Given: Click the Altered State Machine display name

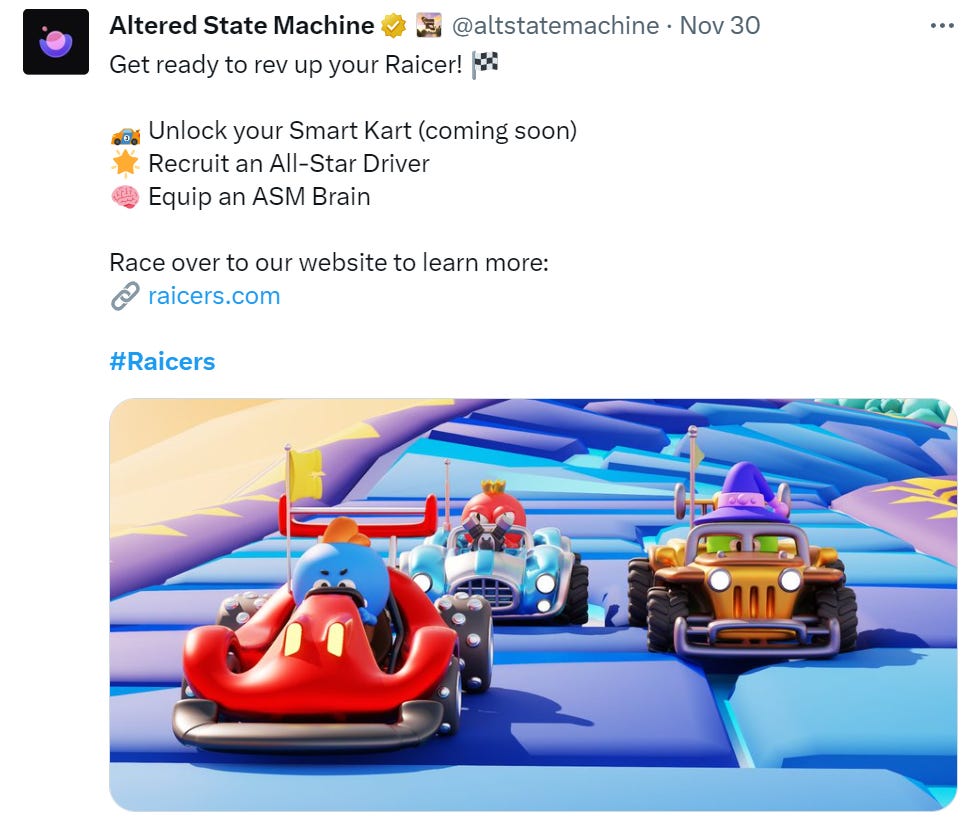Looking at the screenshot, I should click(x=242, y=26).
